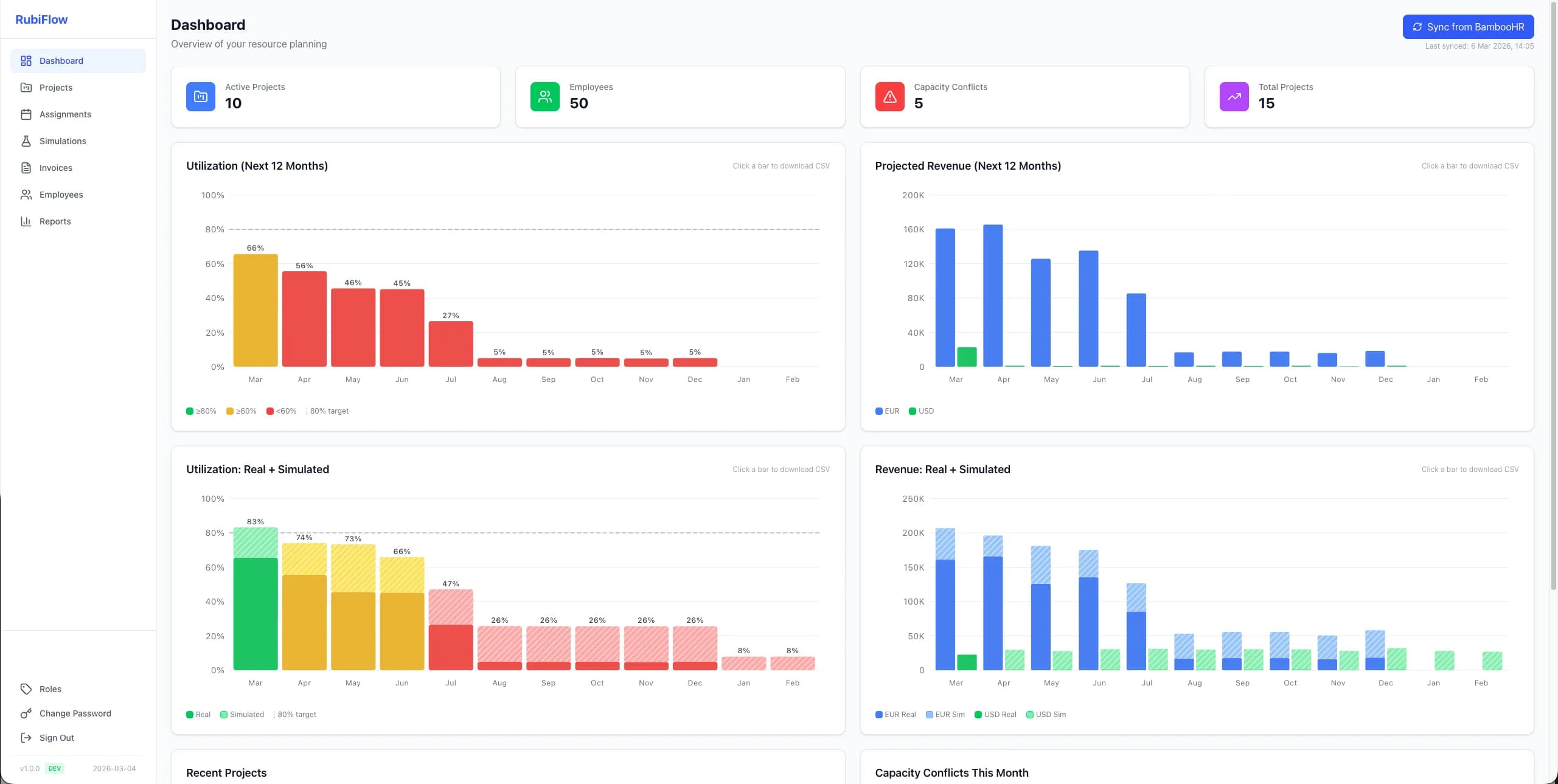Click the Simulations flask icon
Screen dimensions: 1558x784
pyautogui.click(x=26, y=141)
